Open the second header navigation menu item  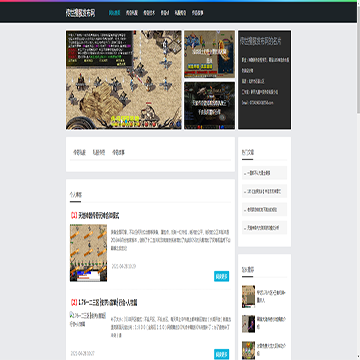(132, 13)
